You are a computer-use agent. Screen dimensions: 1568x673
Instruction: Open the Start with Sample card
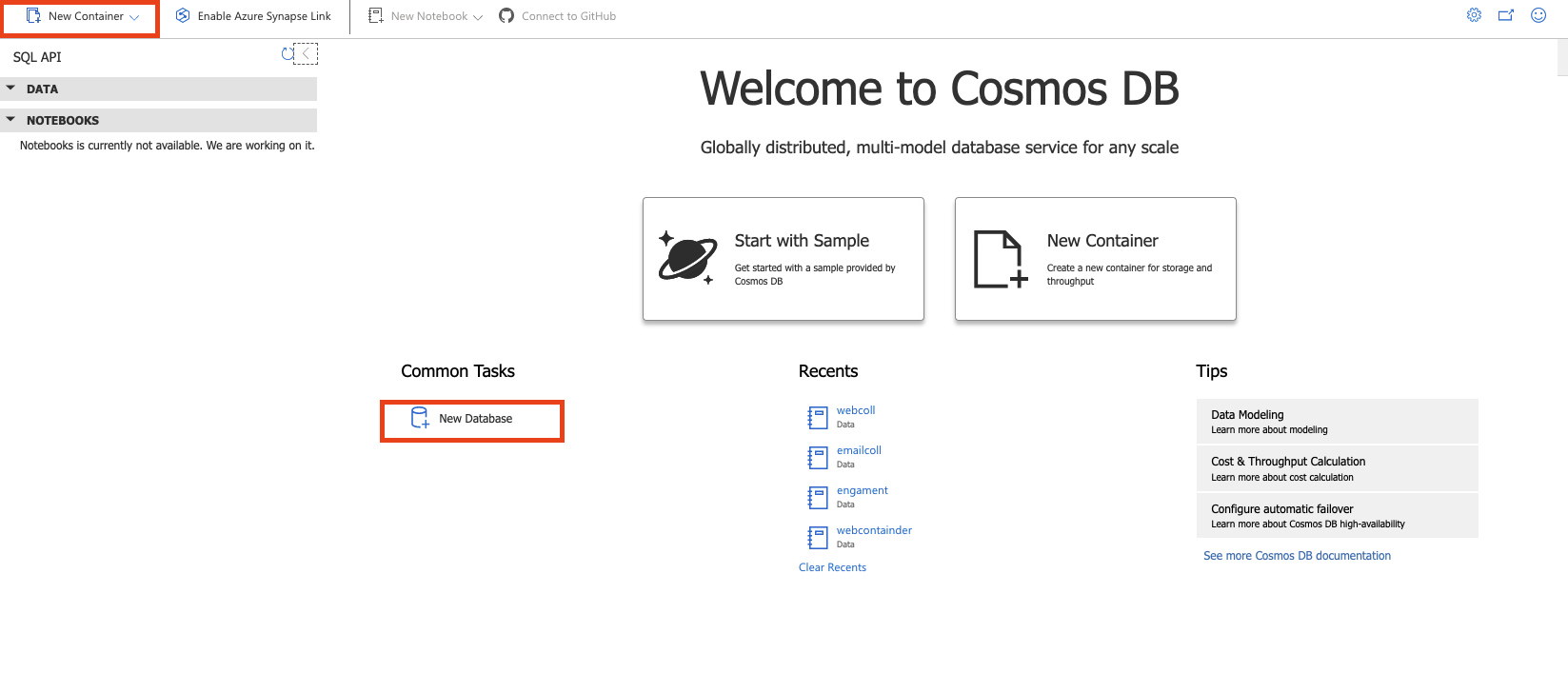point(784,259)
